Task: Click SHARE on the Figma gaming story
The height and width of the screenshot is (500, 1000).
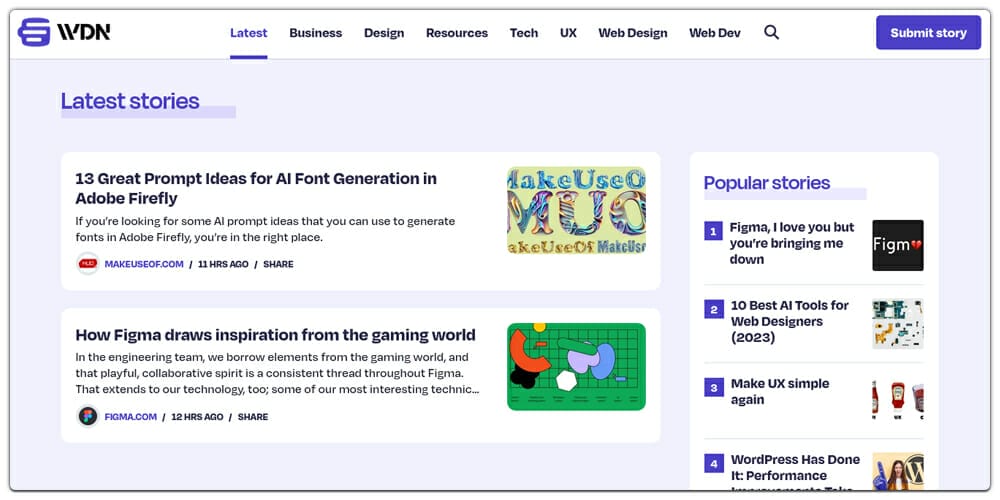Action: coord(253,417)
